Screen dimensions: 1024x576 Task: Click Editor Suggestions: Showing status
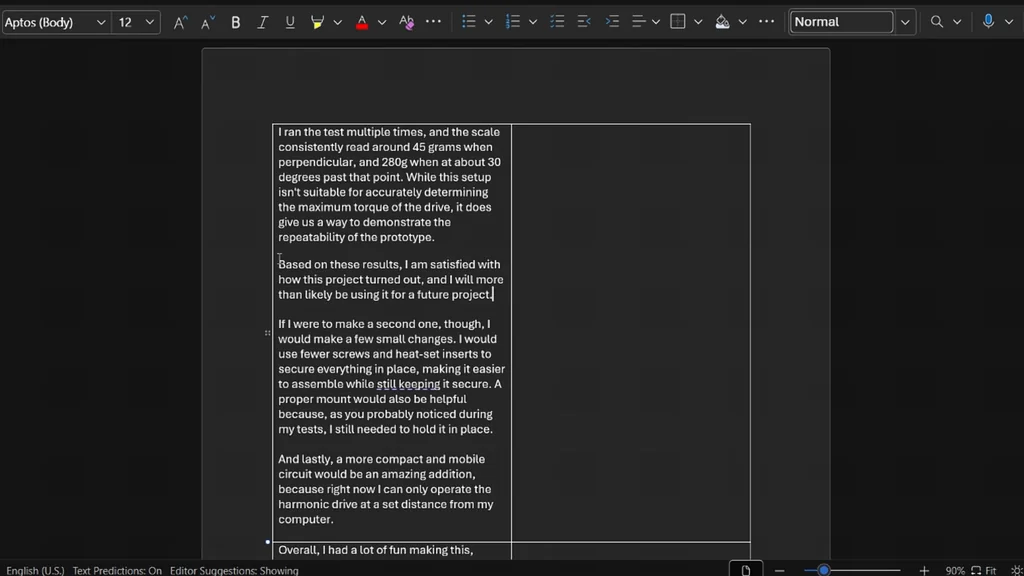pyautogui.click(x=234, y=570)
